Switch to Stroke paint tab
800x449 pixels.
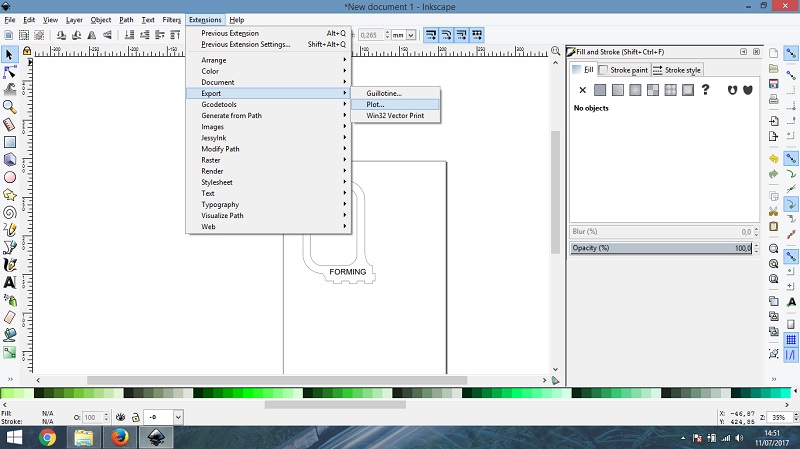tap(624, 70)
